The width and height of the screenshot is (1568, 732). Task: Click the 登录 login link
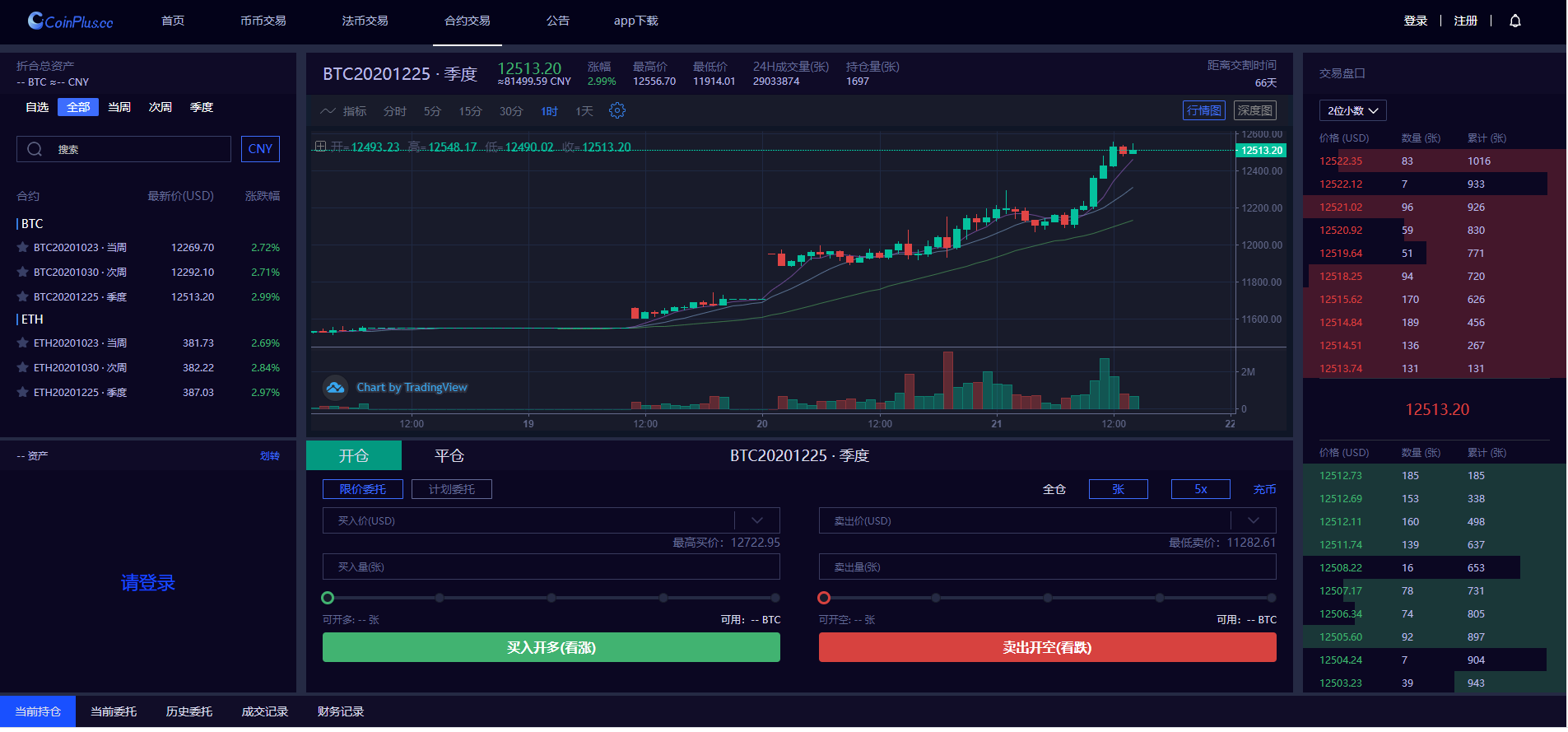(1416, 21)
